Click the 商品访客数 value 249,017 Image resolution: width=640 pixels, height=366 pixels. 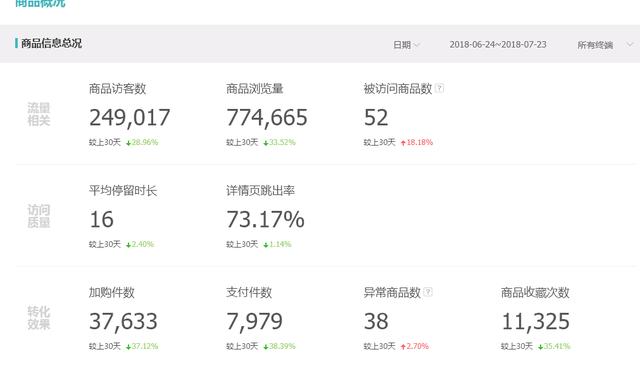pos(129,118)
